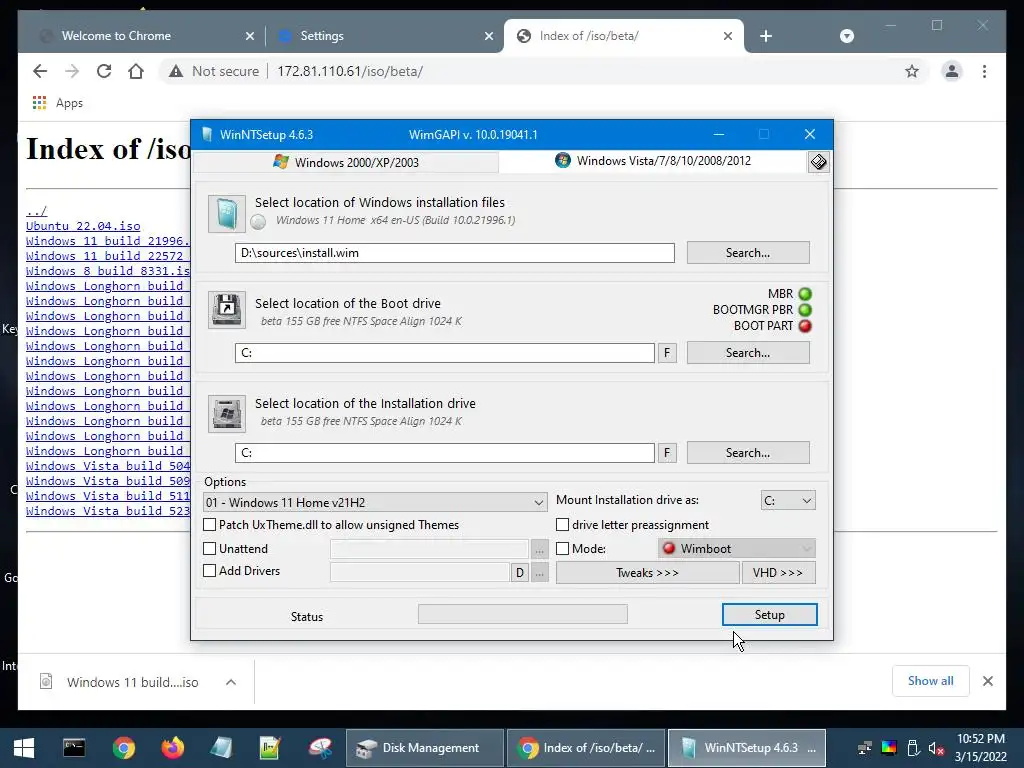
Task: Open a new Chrome tab
Action: pyautogui.click(x=766, y=36)
